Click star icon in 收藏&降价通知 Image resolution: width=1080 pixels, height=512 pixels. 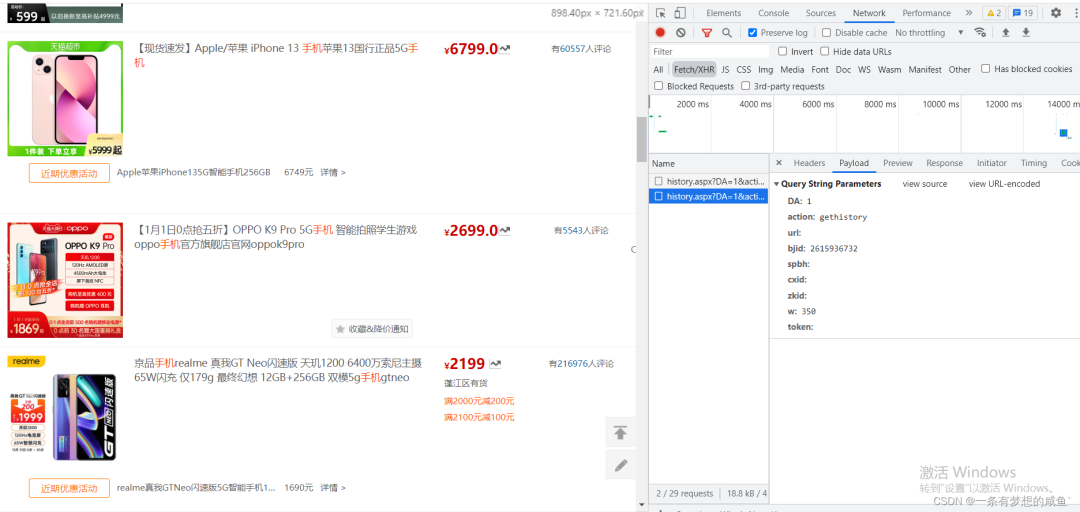pos(340,329)
